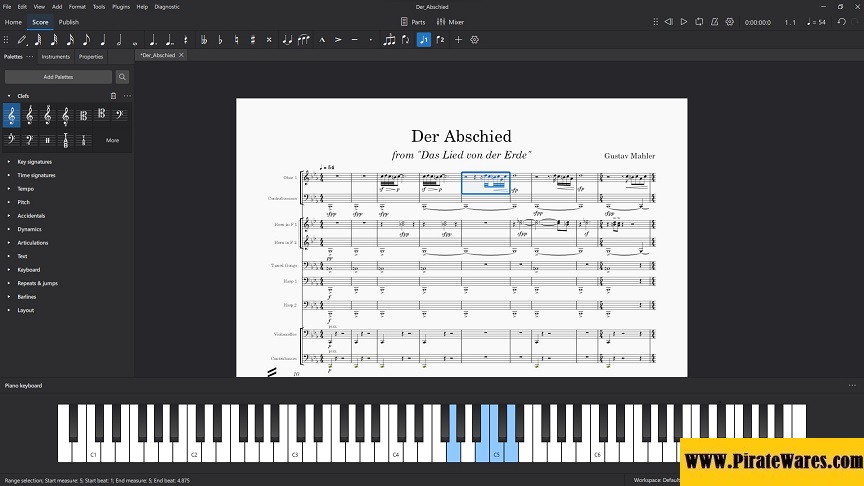The height and width of the screenshot is (486, 864).
Task: Open the Plugins menu
Action: [120, 6]
